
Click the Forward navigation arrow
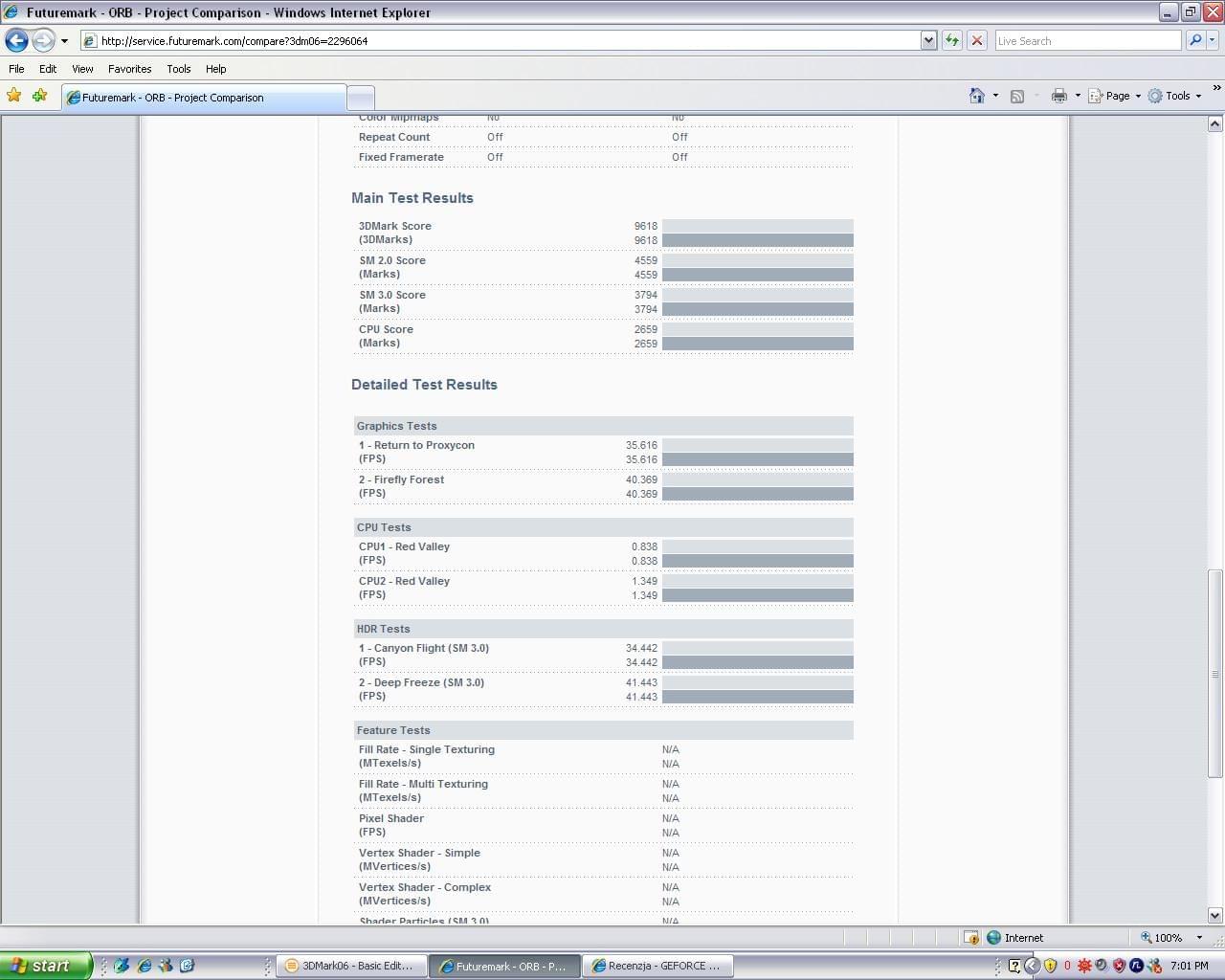(43, 40)
